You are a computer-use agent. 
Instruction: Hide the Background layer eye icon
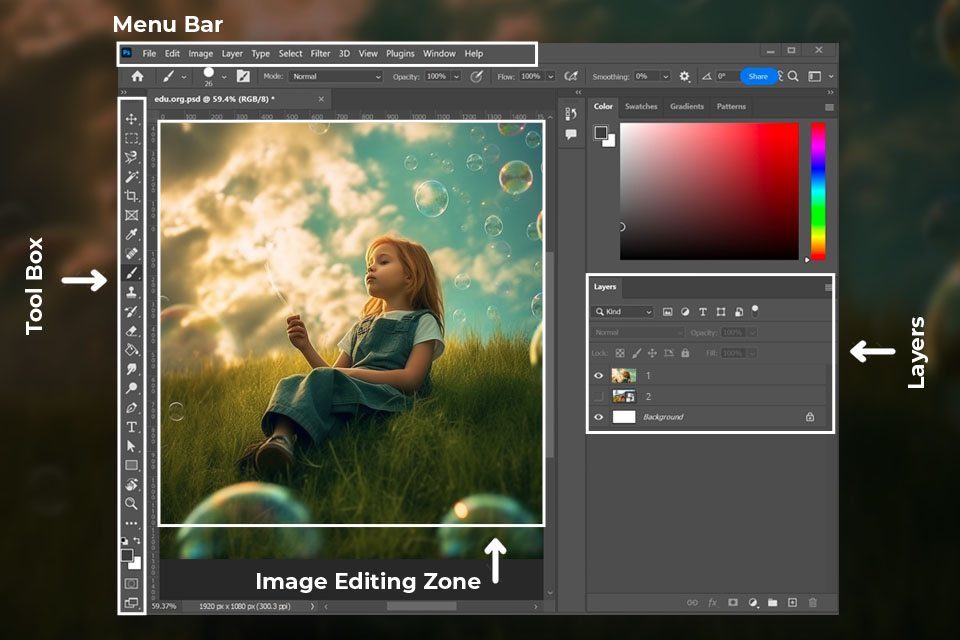[x=599, y=417]
